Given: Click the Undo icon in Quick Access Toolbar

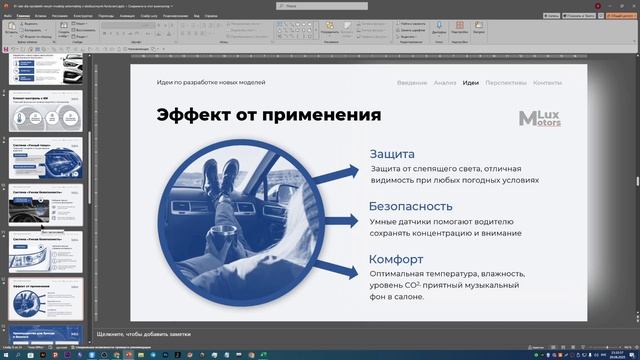Looking at the screenshot, I should pos(13,49).
